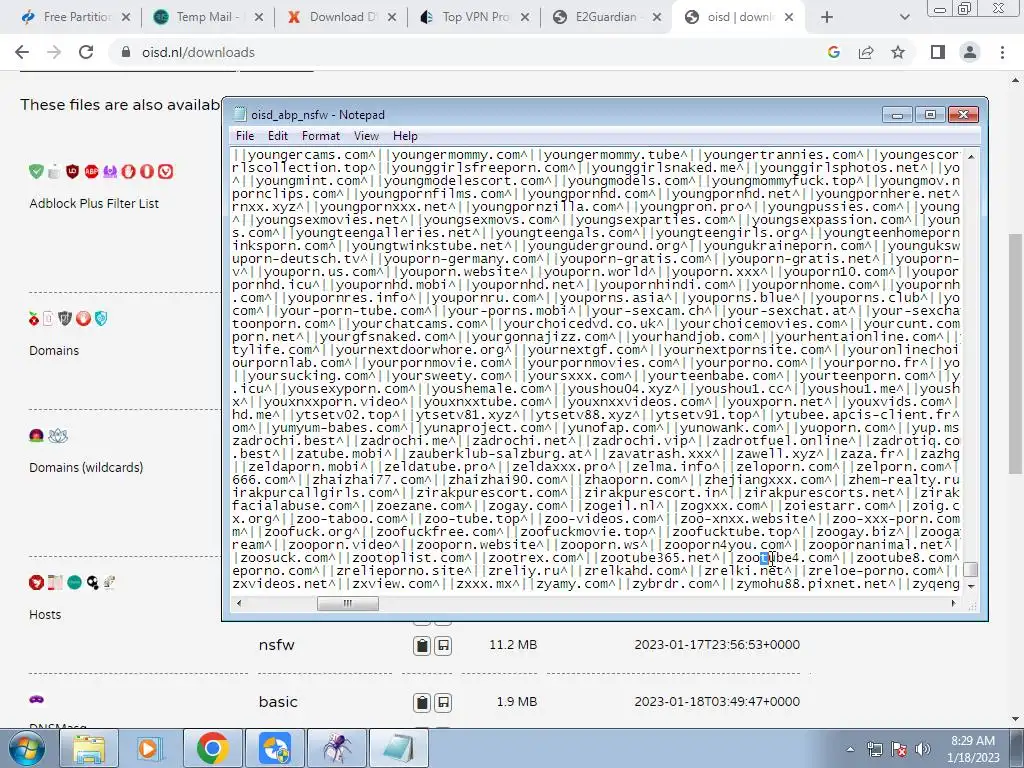Click the lotus flower icon above Domains (wildcards)
This screenshot has width=1024, height=768.
[x=58, y=436]
